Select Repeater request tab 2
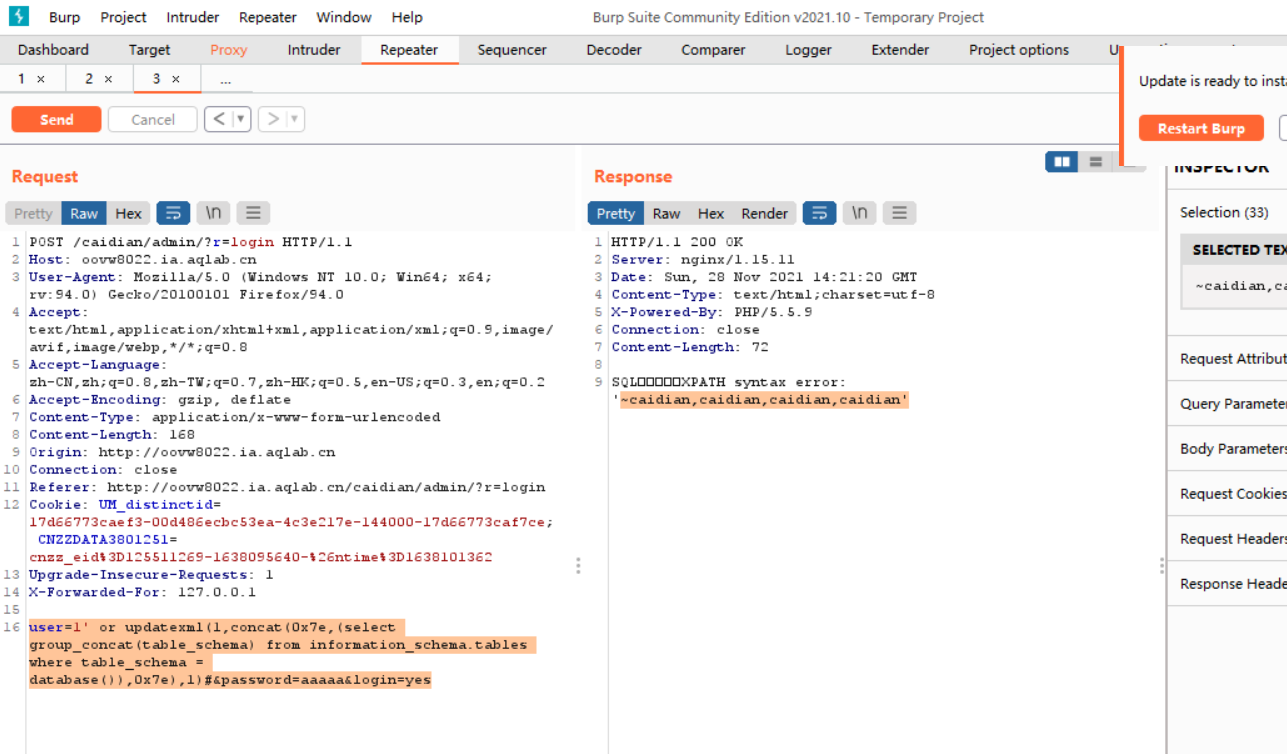Viewport: 1287px width, 754px height. [89, 79]
